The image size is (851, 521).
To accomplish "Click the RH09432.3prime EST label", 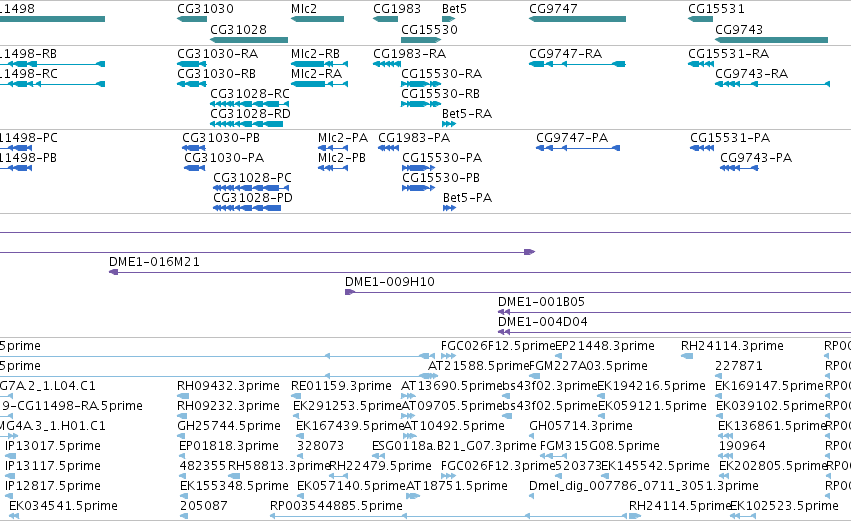I will click(228, 386).
